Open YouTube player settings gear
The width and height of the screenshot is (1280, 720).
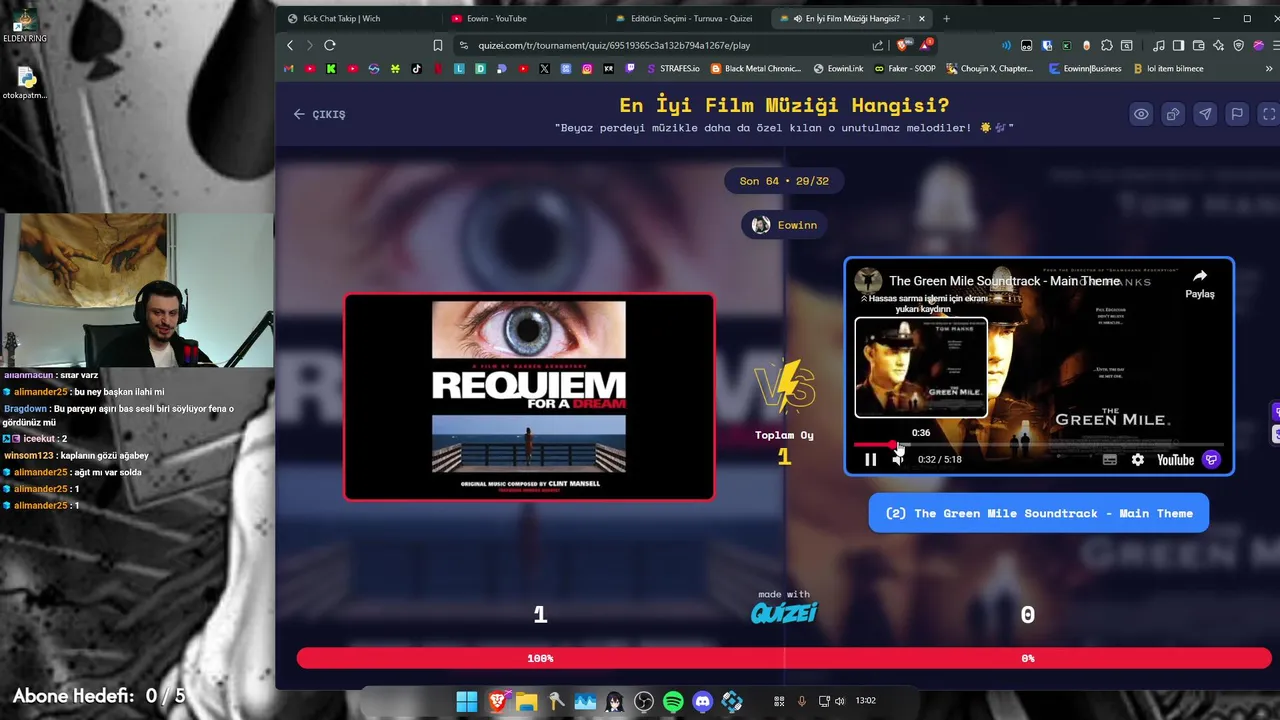click(x=1137, y=460)
